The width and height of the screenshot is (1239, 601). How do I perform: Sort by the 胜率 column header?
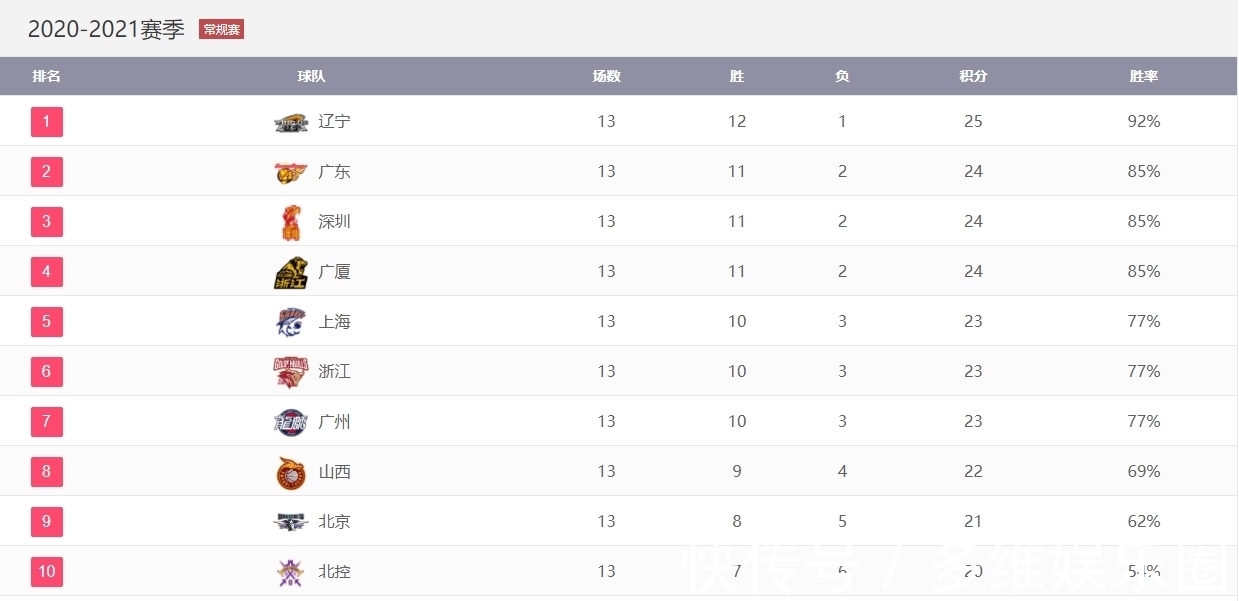pyautogui.click(x=1144, y=76)
